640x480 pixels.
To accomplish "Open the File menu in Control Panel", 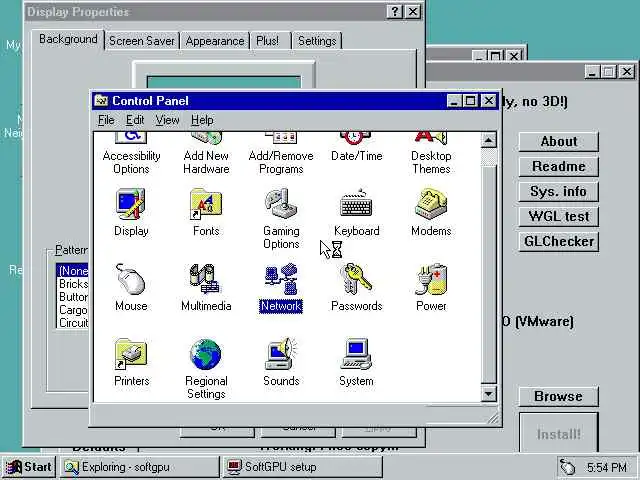I will (x=106, y=120).
